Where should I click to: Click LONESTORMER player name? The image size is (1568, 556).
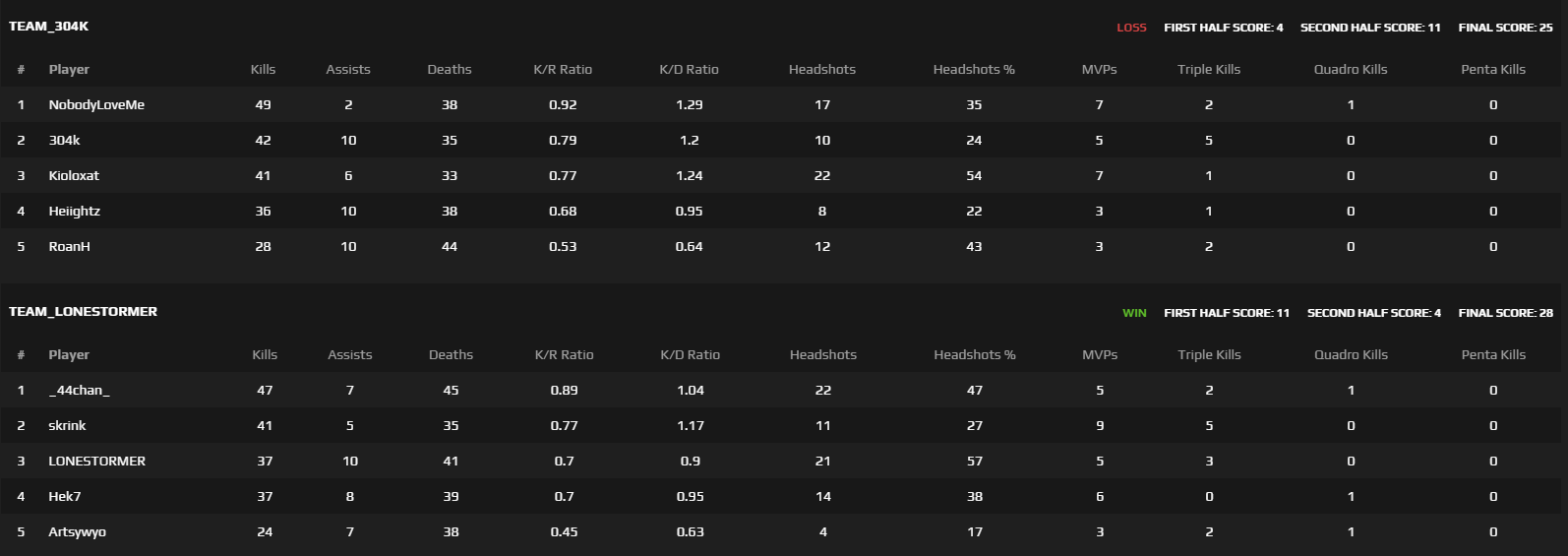point(96,462)
